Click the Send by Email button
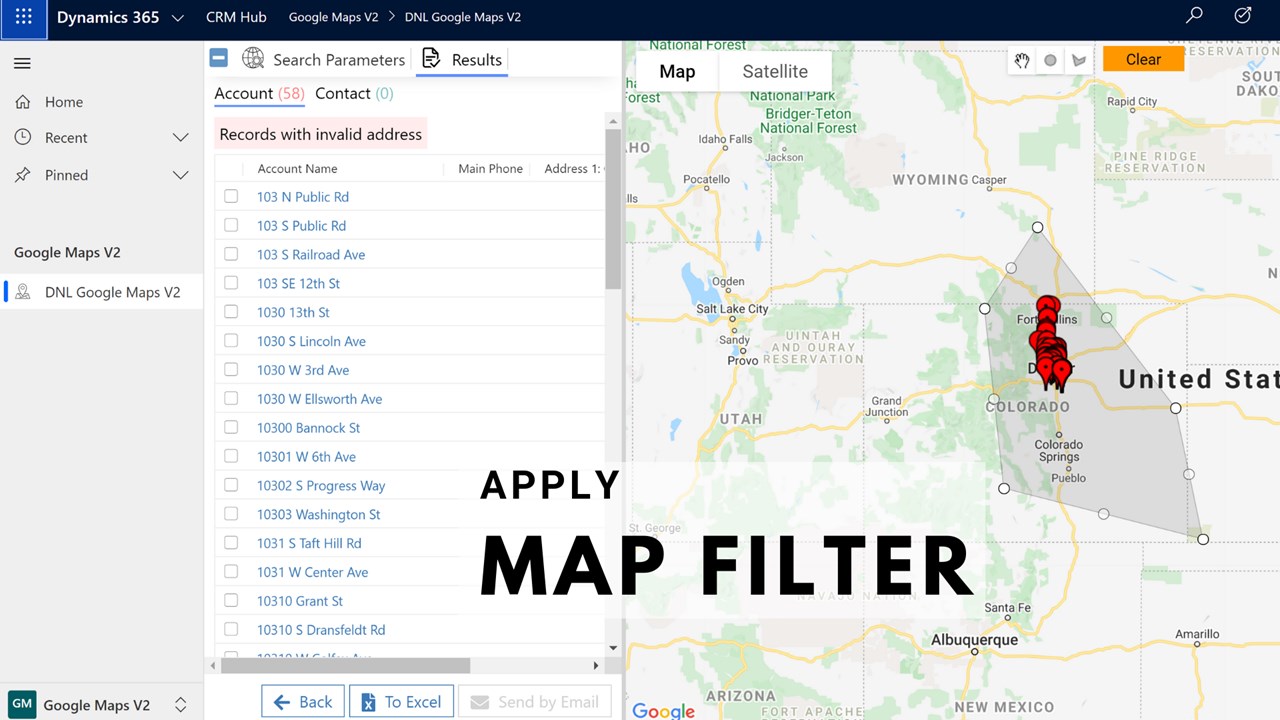The width and height of the screenshot is (1280, 720). tap(535, 702)
